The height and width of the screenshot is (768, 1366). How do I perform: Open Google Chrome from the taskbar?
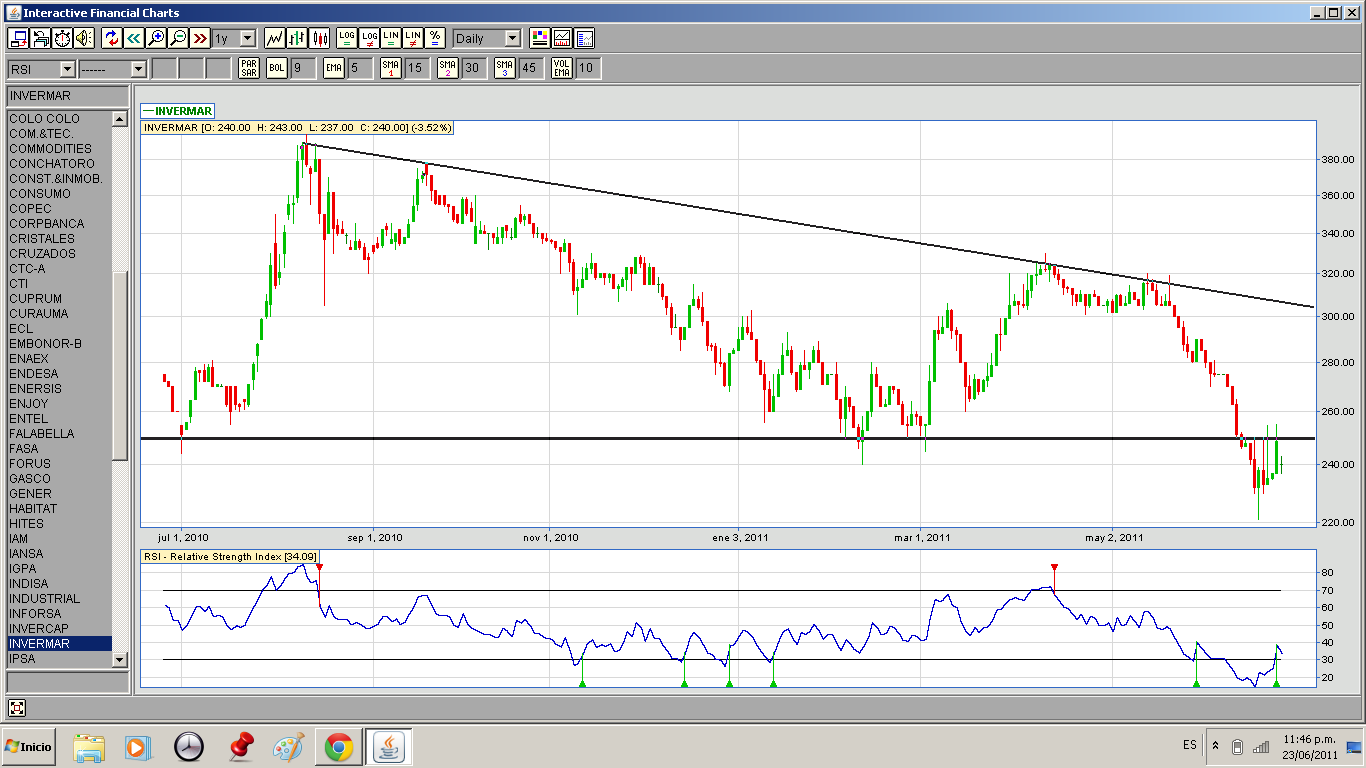point(338,747)
